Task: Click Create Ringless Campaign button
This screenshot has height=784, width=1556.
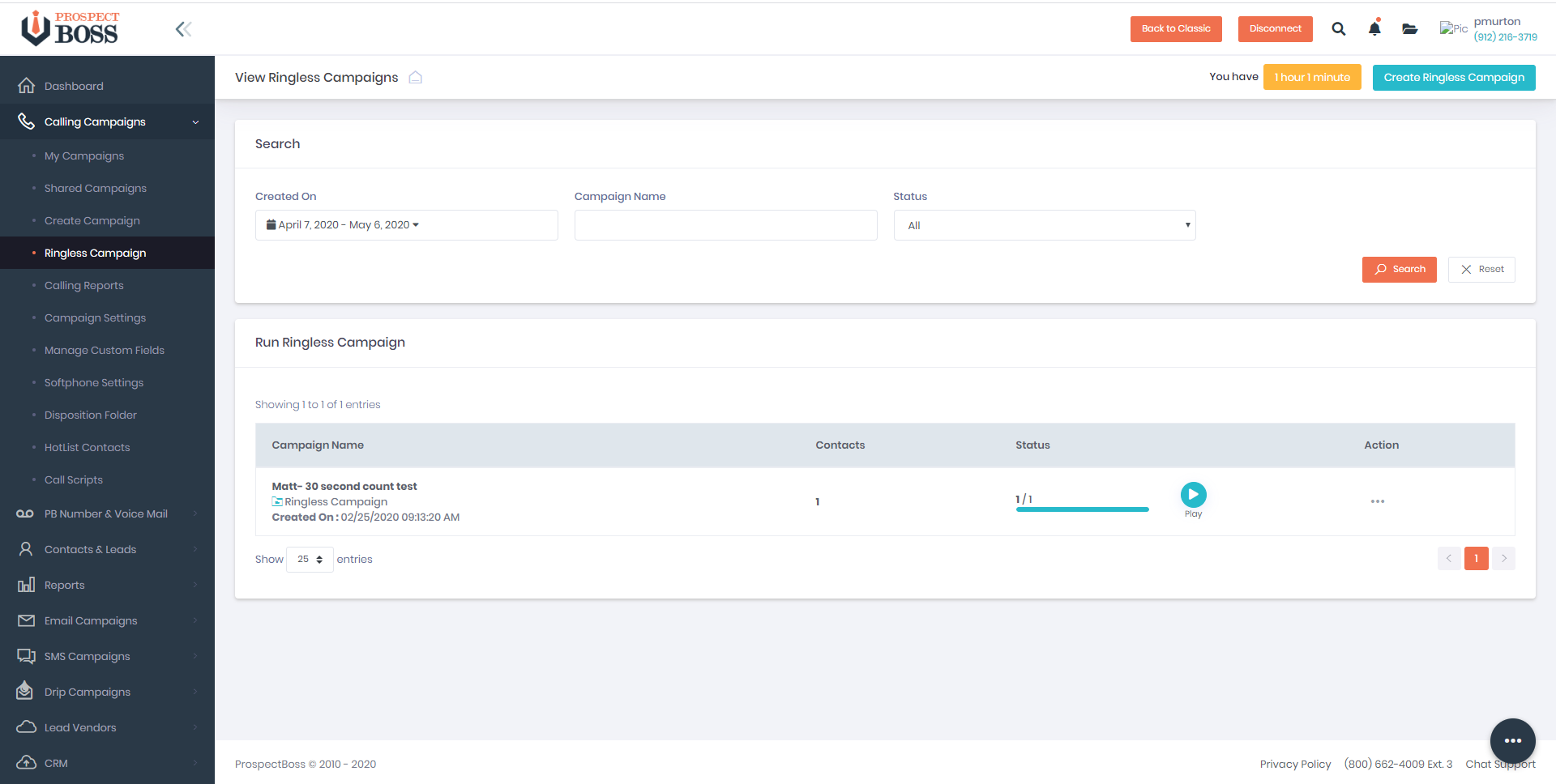Action: [x=1454, y=78]
